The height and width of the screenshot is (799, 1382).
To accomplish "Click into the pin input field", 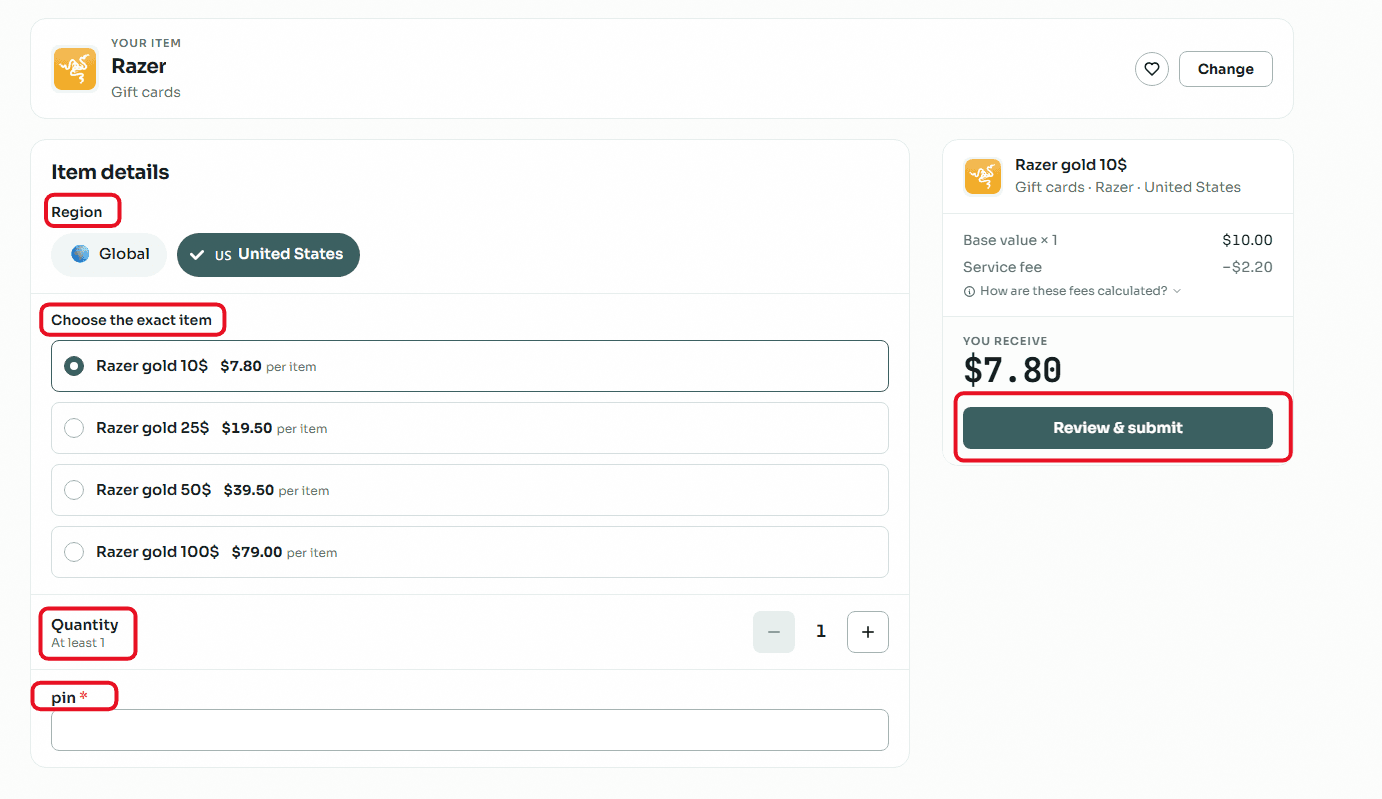I will coord(470,730).
